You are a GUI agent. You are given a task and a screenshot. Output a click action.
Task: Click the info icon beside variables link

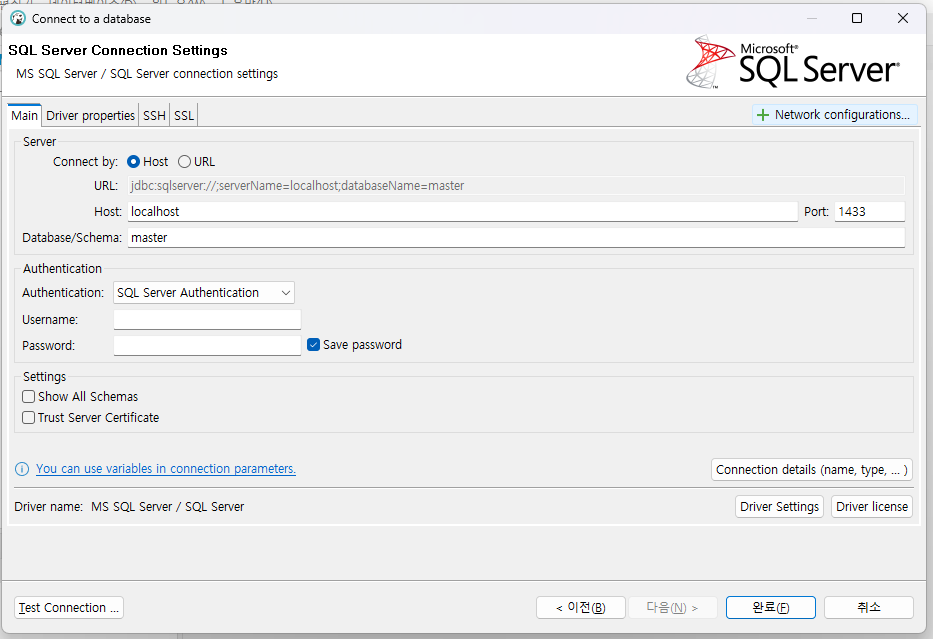22,469
